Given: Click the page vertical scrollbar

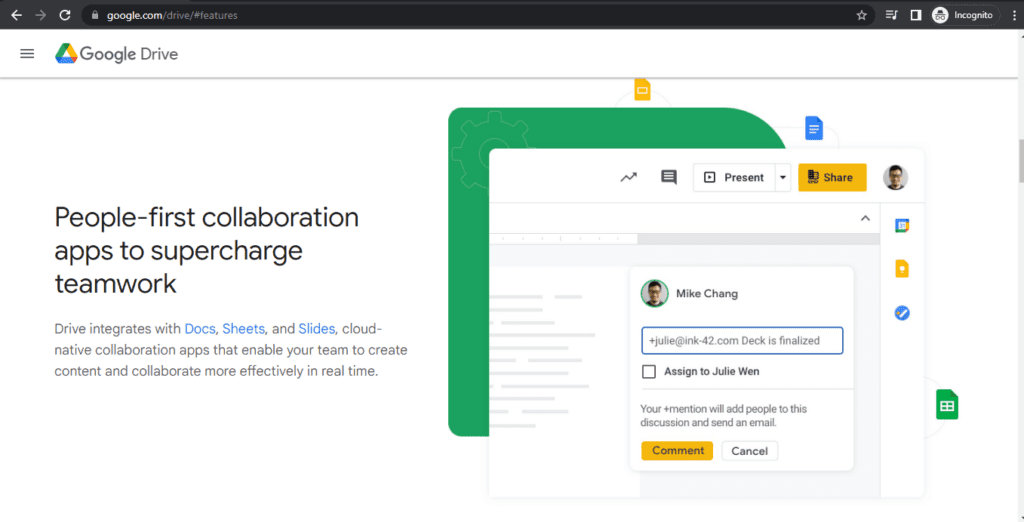Looking at the screenshot, I should [x=1019, y=161].
